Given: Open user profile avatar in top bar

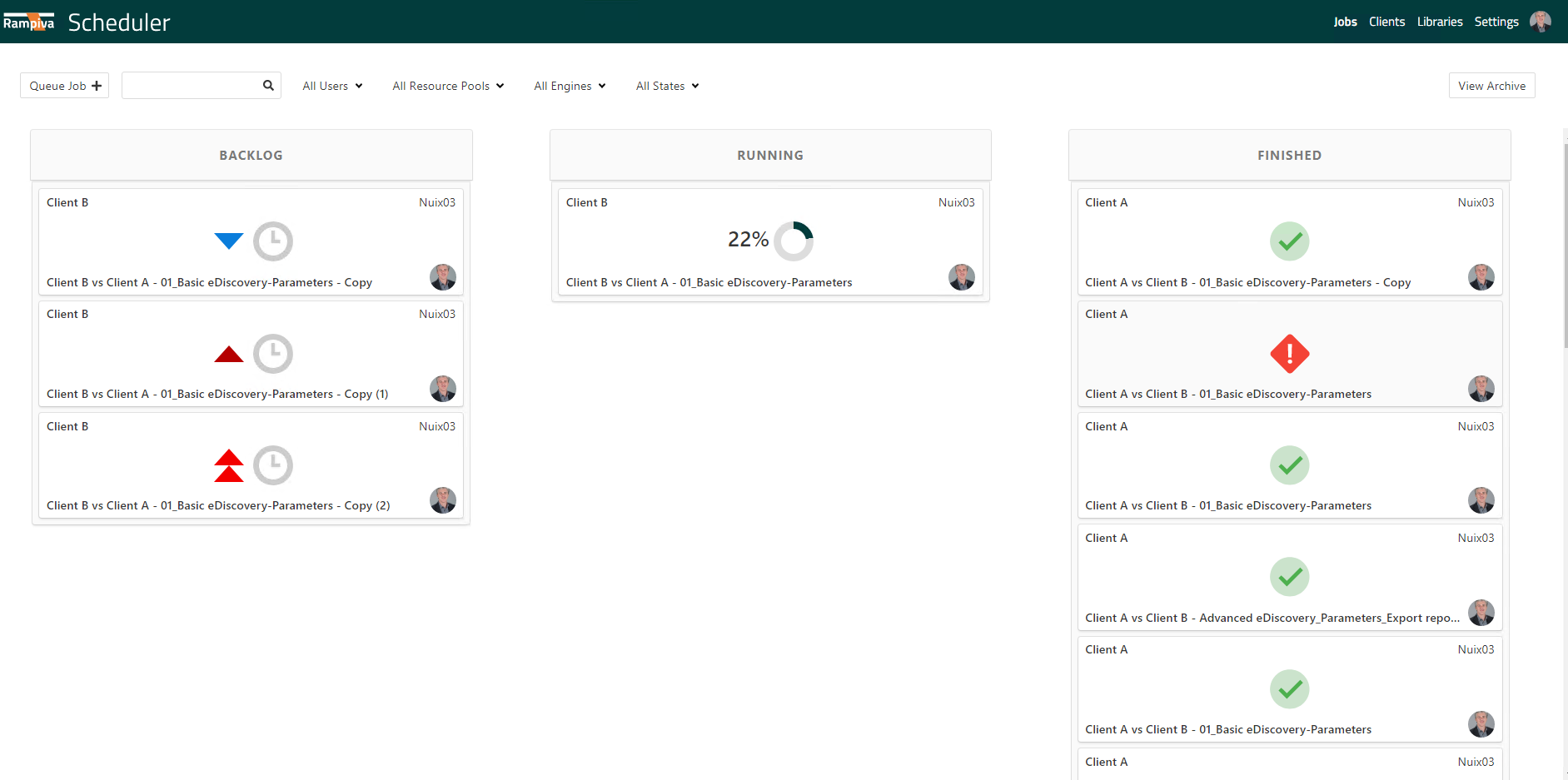Looking at the screenshot, I should tap(1541, 22).
